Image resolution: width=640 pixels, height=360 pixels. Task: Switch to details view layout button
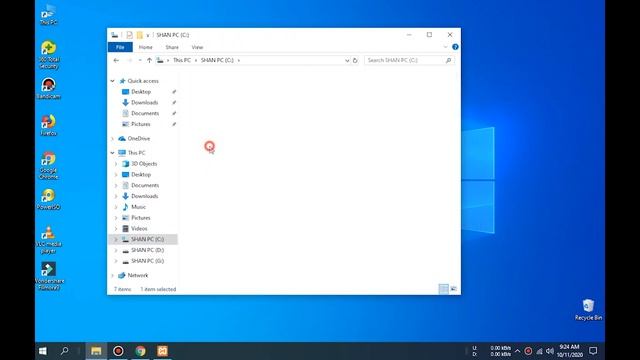444,289
